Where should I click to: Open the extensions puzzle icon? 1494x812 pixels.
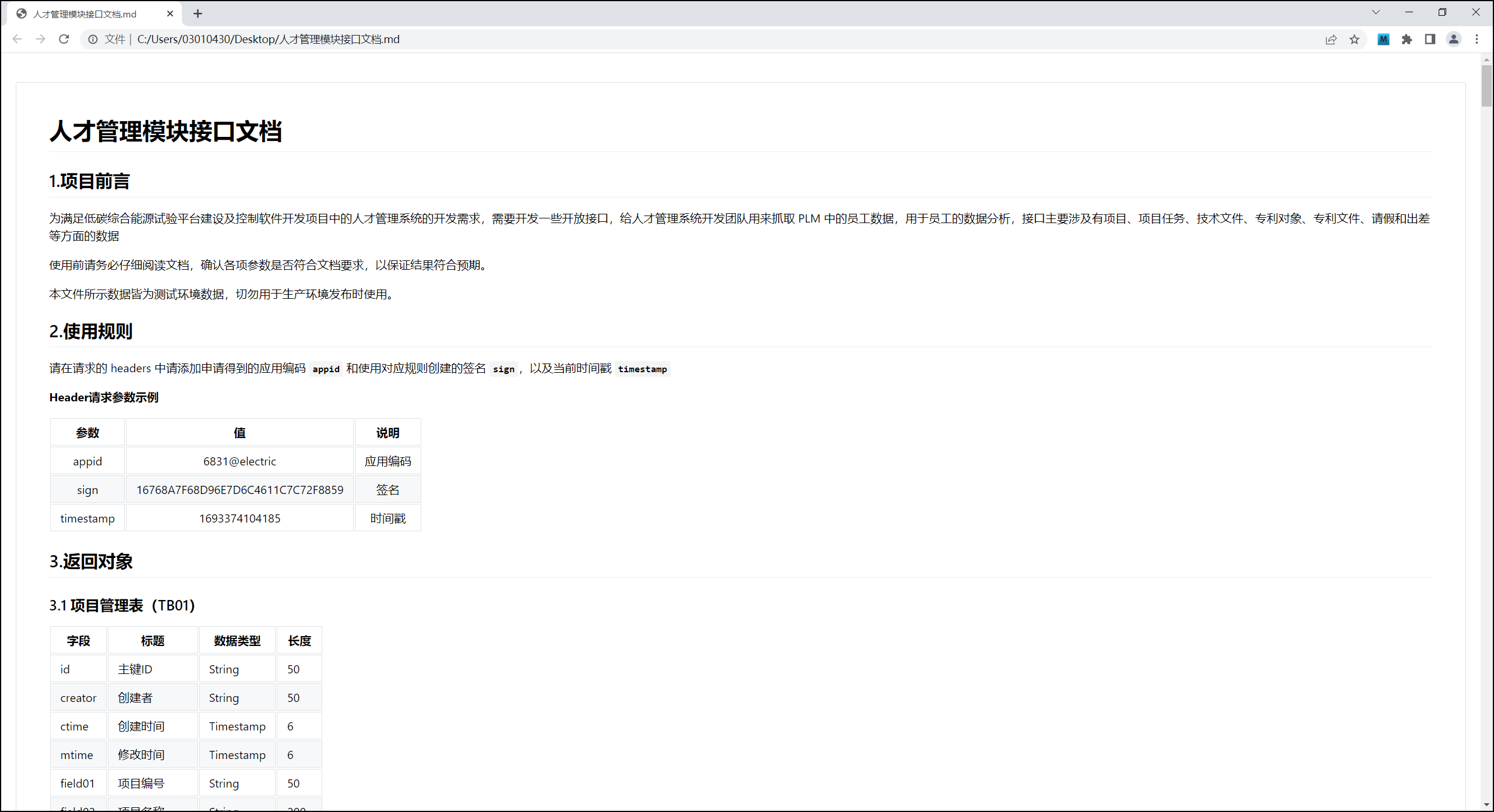point(1407,39)
